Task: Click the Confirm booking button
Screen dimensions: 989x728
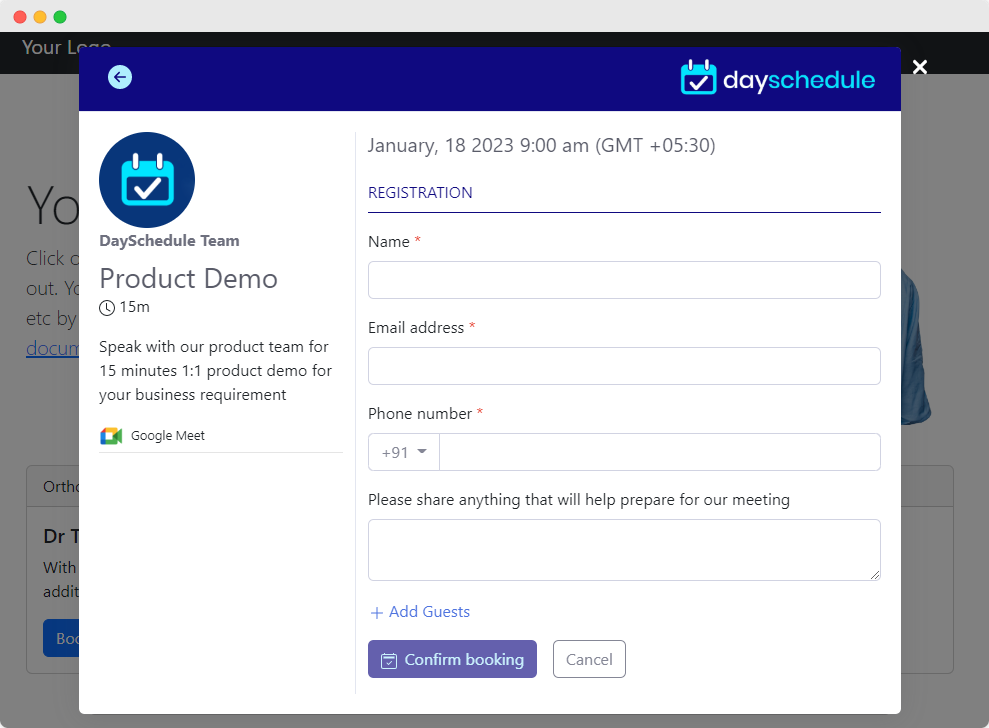Action: click(x=452, y=659)
